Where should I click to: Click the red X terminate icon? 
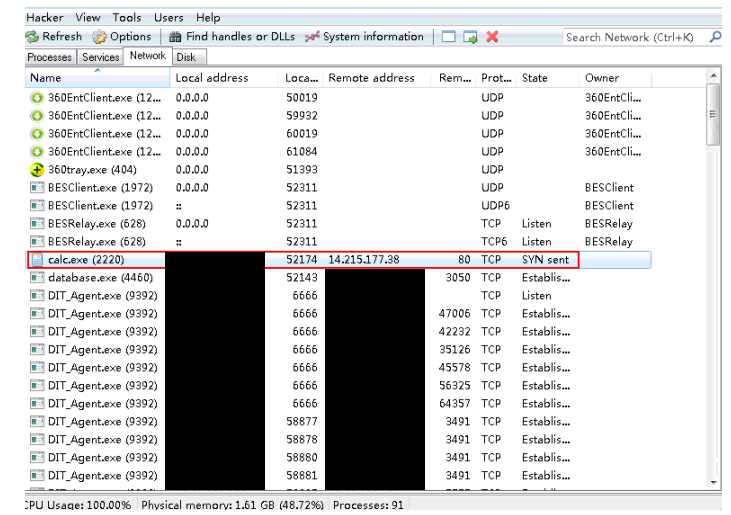tap(492, 36)
